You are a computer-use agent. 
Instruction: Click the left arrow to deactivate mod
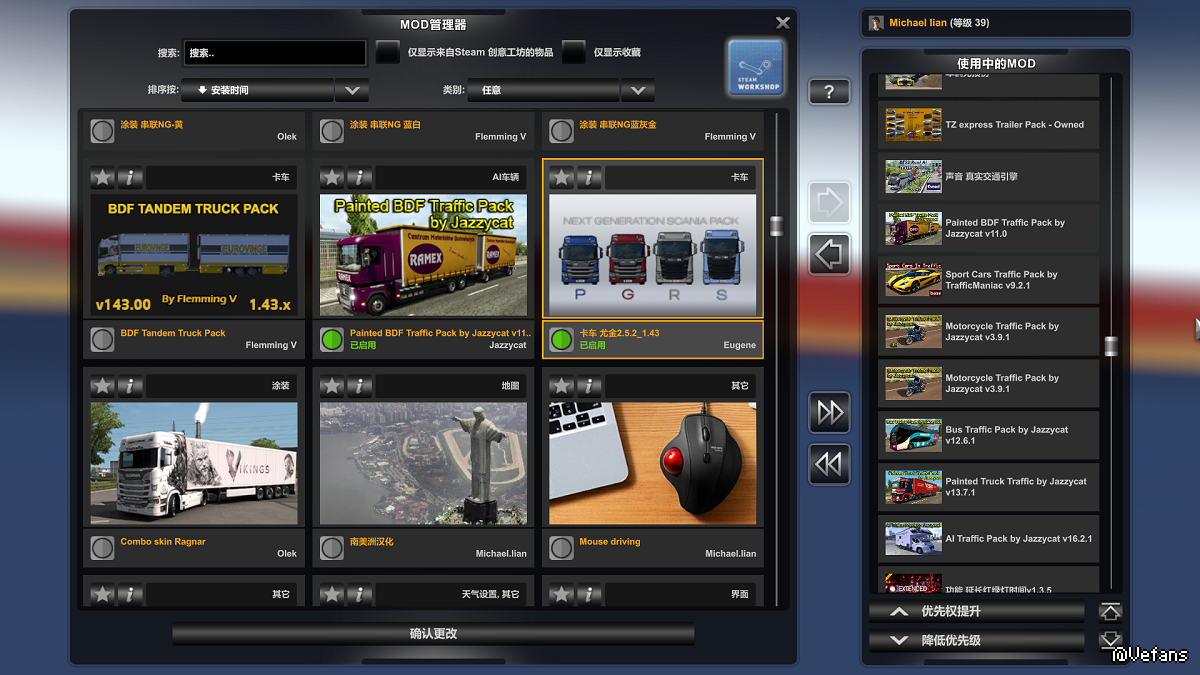coord(829,254)
